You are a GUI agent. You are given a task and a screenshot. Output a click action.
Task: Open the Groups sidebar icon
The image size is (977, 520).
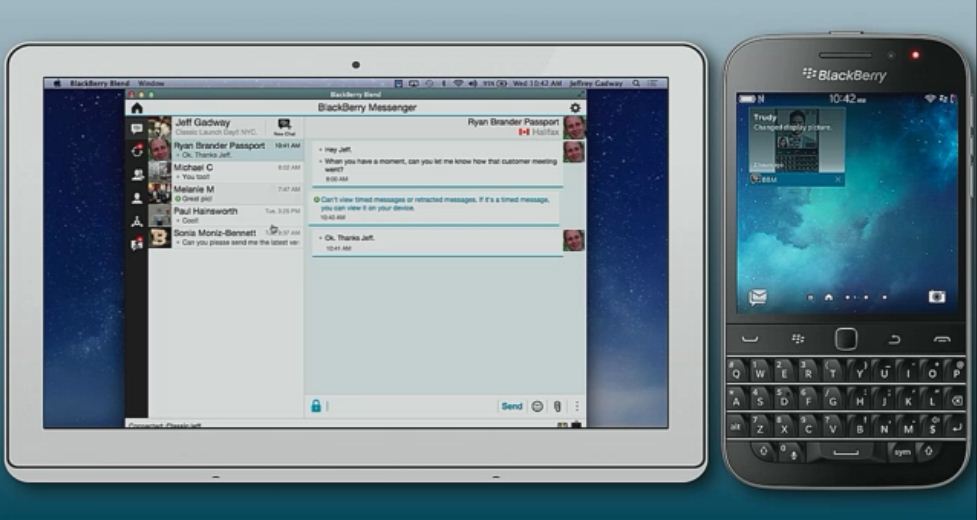pyautogui.click(x=137, y=175)
